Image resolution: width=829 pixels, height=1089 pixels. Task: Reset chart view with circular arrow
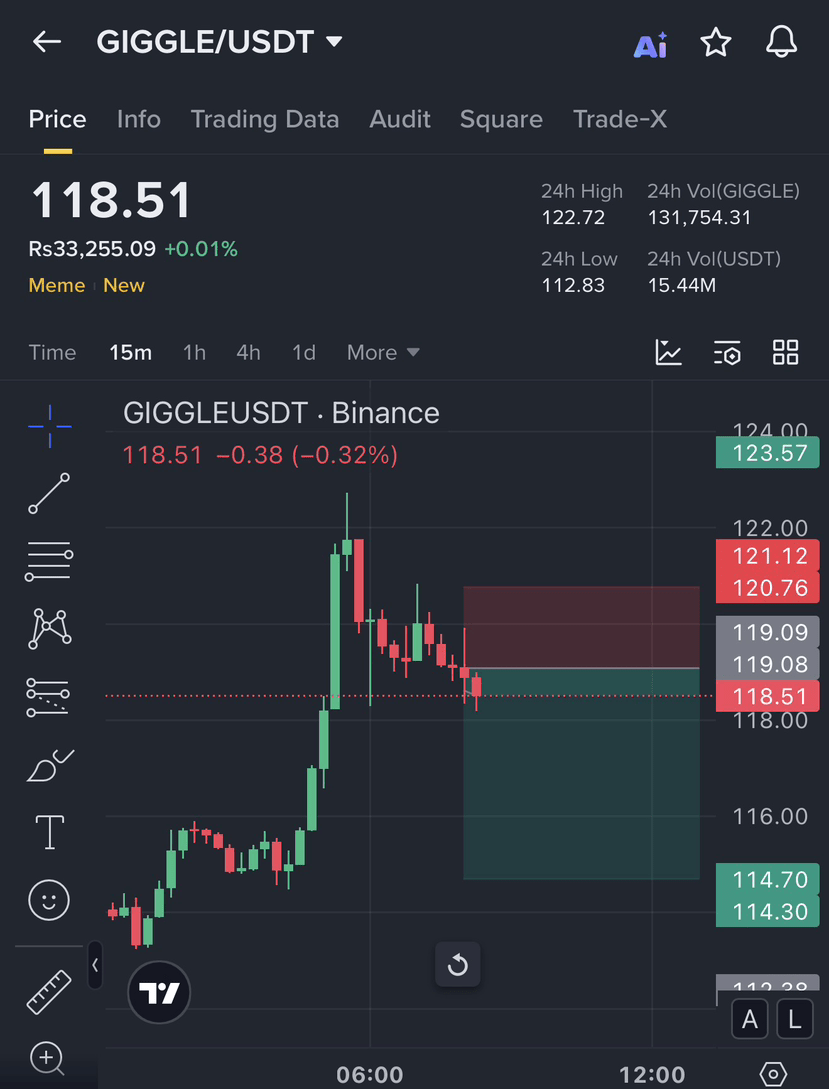point(458,965)
